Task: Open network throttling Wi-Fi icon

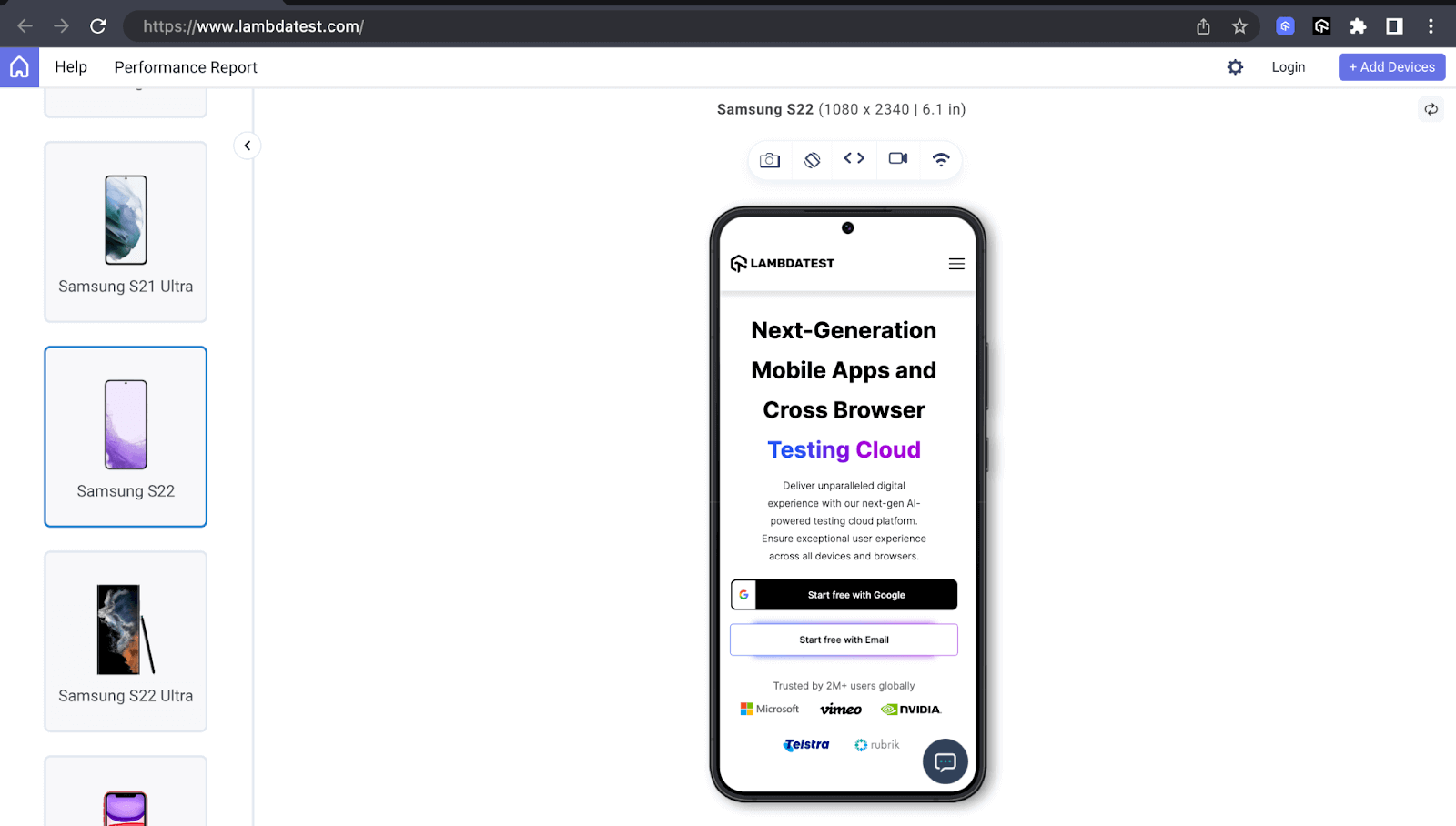Action: pos(941,159)
